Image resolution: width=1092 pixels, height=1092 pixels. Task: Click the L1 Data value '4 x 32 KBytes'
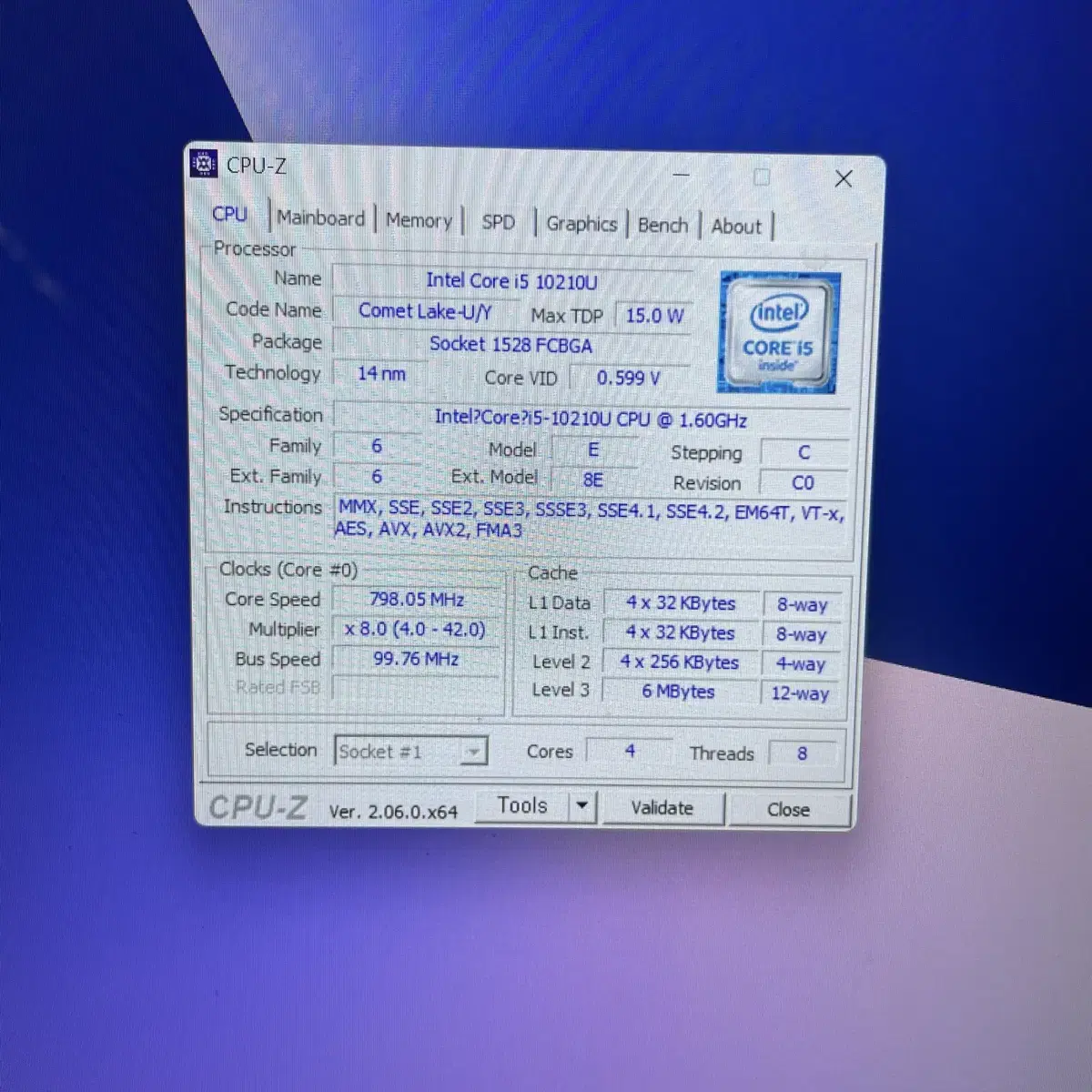point(681,603)
